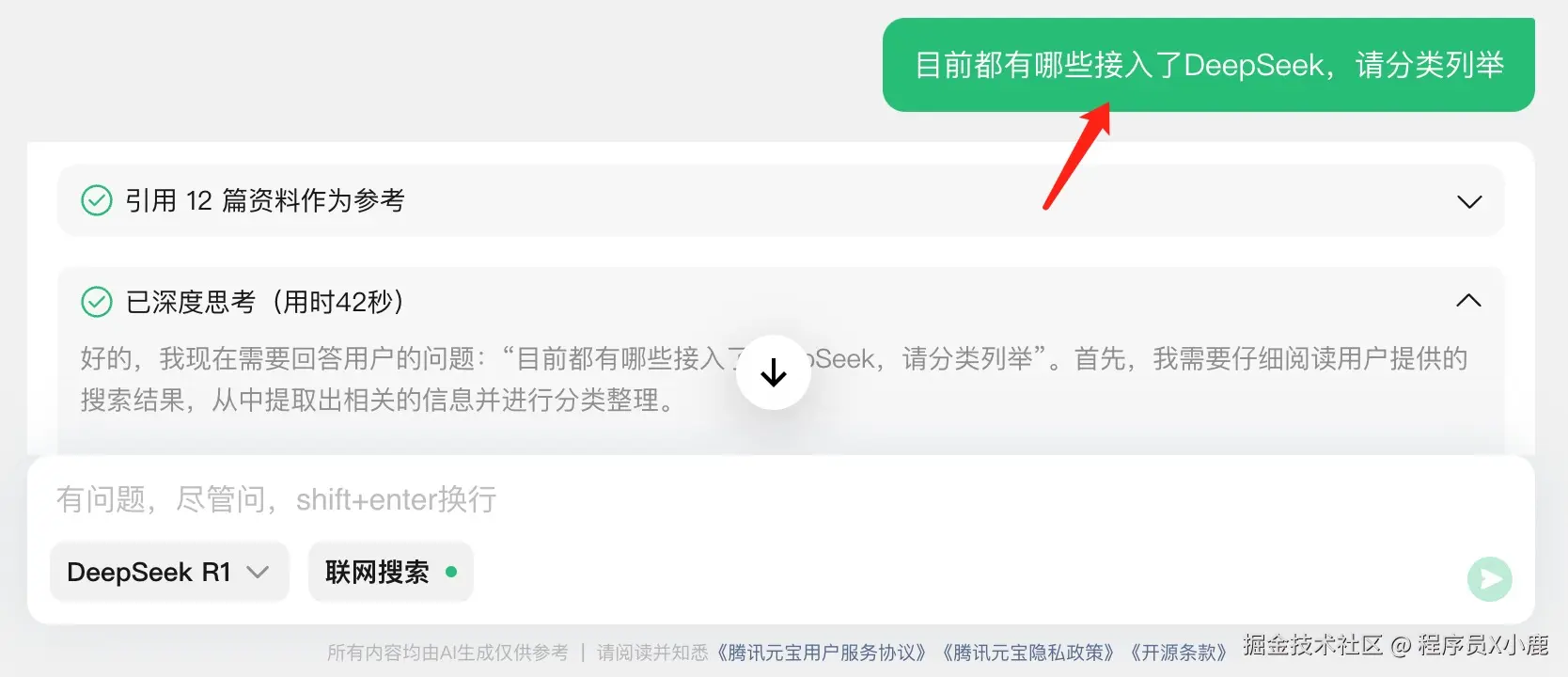The image size is (1568, 677).
Task: Click the scroll-to-bottom down arrow button
Action: [774, 372]
